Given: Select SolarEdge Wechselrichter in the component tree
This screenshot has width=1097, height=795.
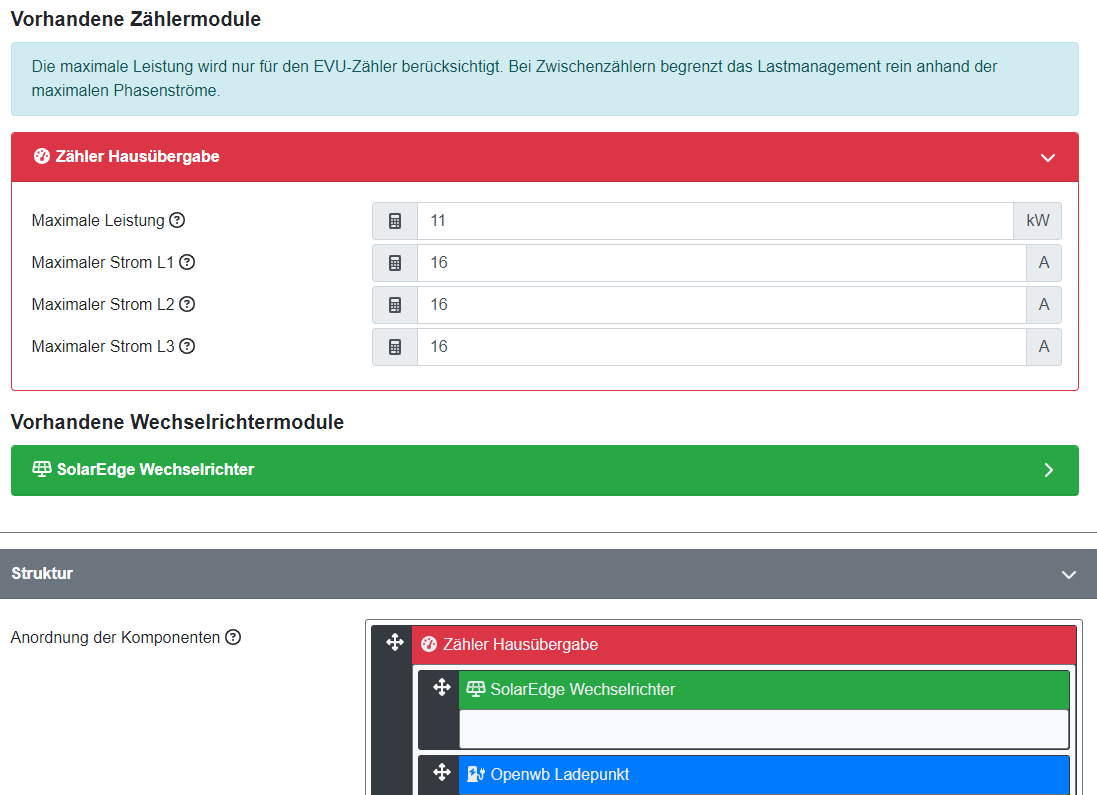Looking at the screenshot, I should pos(764,690).
